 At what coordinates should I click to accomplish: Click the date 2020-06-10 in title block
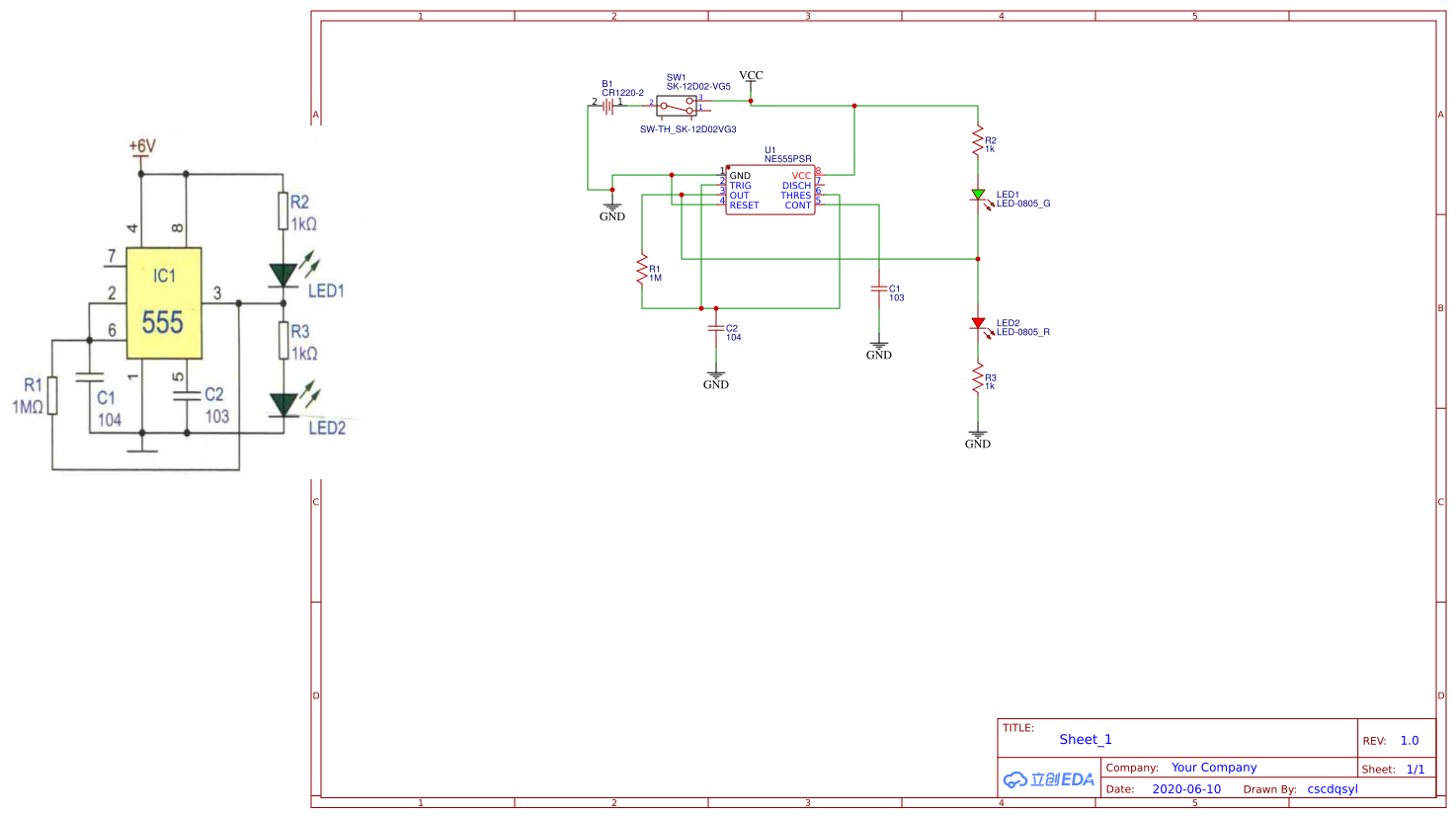(x=1186, y=788)
